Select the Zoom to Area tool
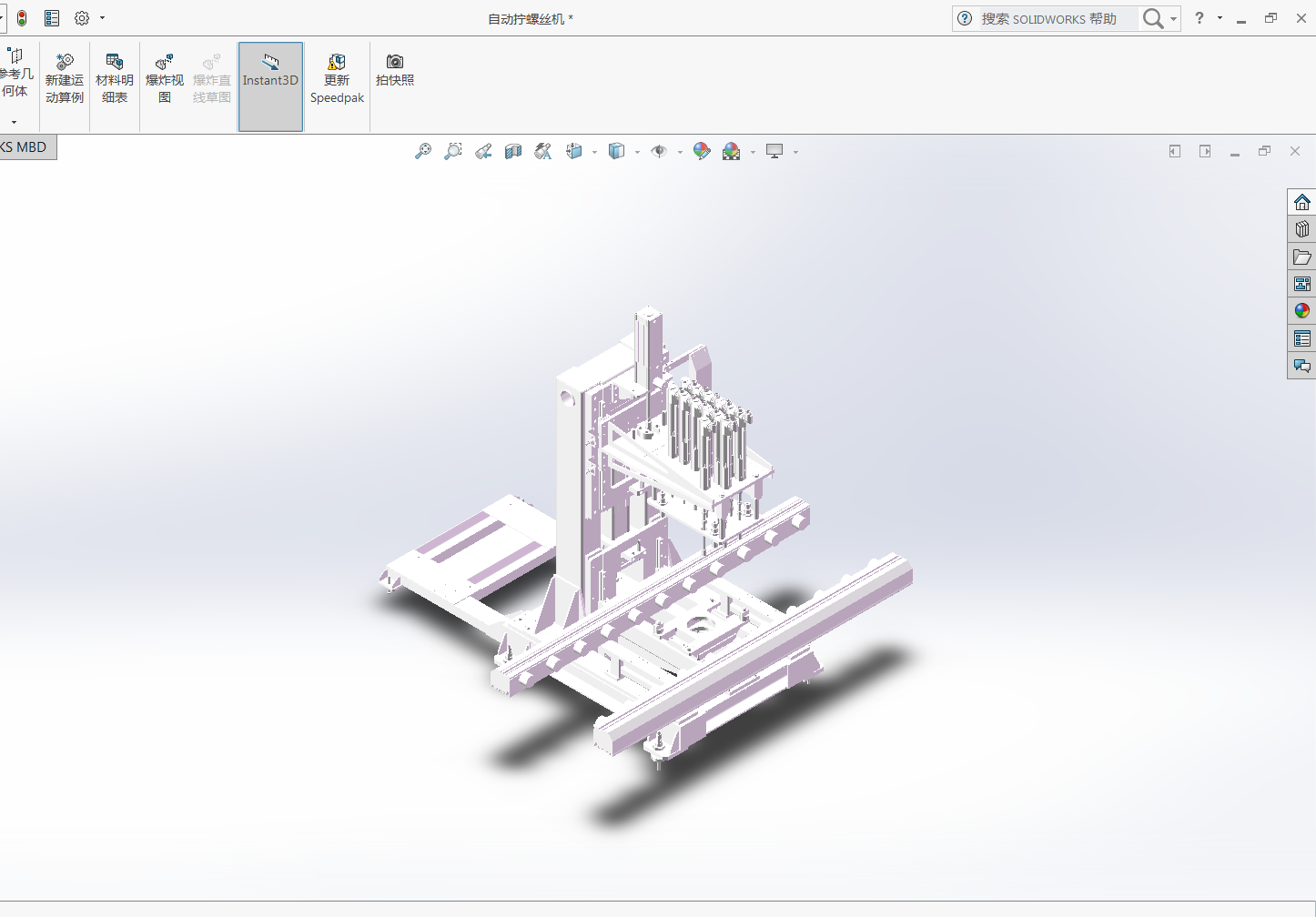The image size is (1316, 917). click(453, 152)
